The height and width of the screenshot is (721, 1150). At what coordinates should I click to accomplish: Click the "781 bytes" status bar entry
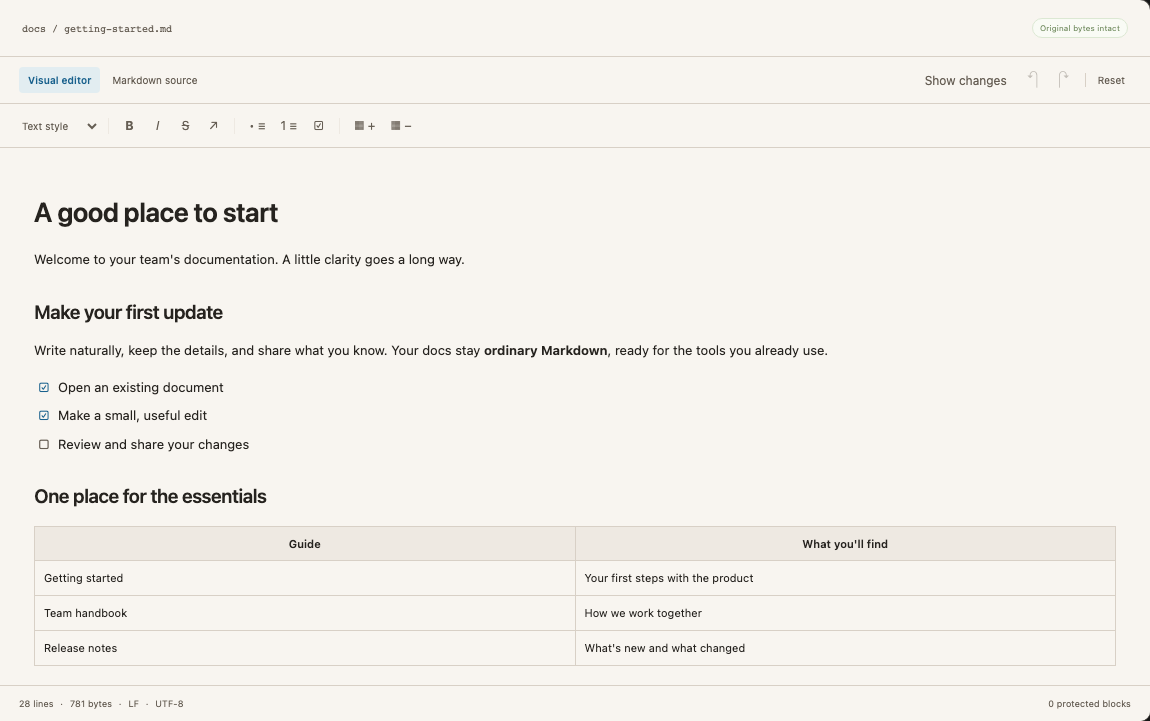click(91, 704)
